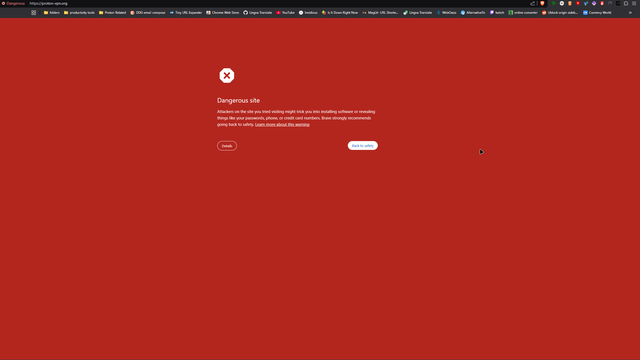
Task: Open the YouTube bookmark
Action: pos(285,13)
